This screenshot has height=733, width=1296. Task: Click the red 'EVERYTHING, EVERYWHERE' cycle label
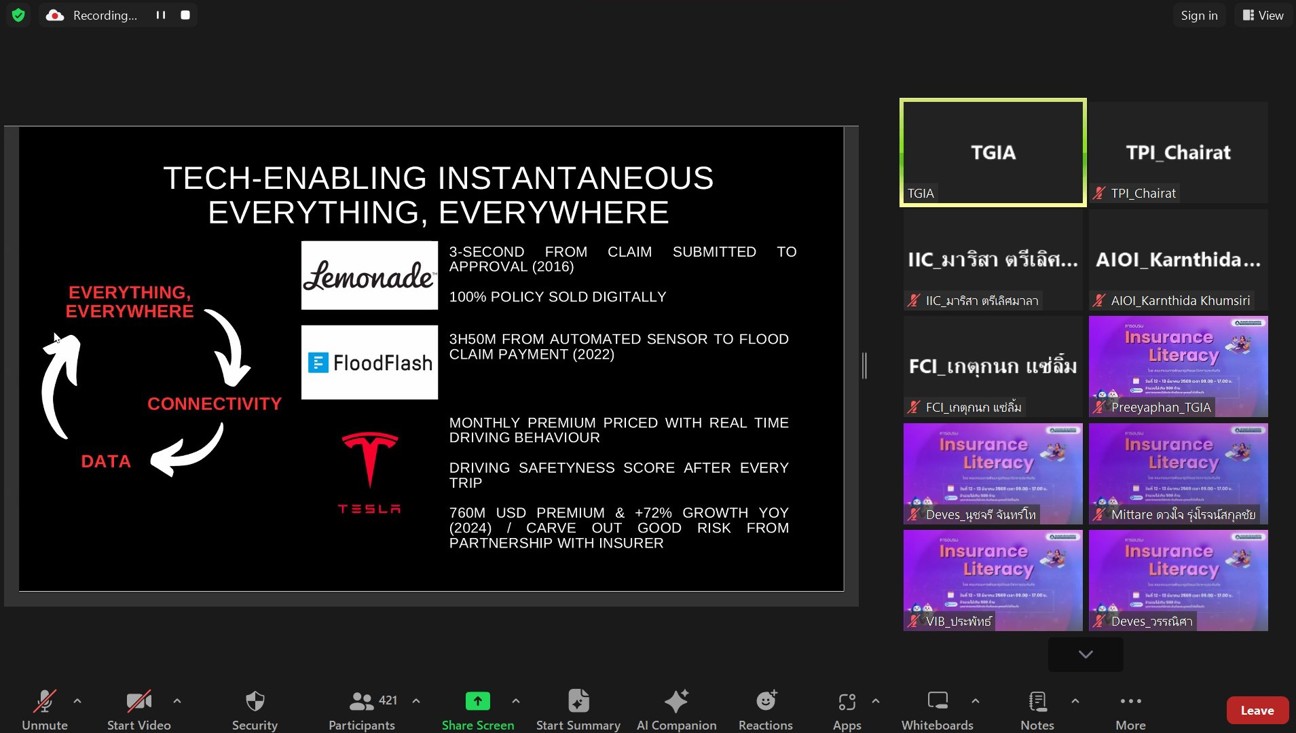pyautogui.click(x=130, y=302)
